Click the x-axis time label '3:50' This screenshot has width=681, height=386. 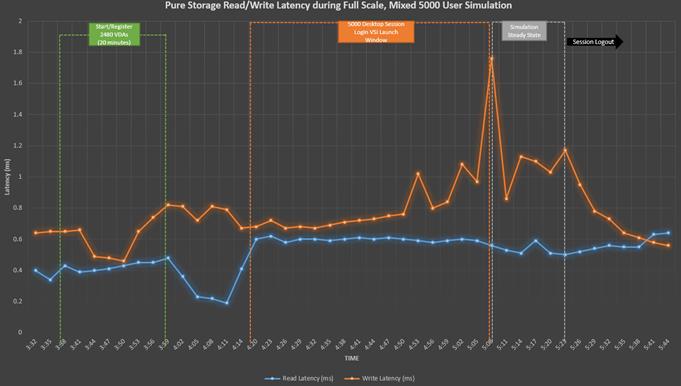(x=120, y=345)
